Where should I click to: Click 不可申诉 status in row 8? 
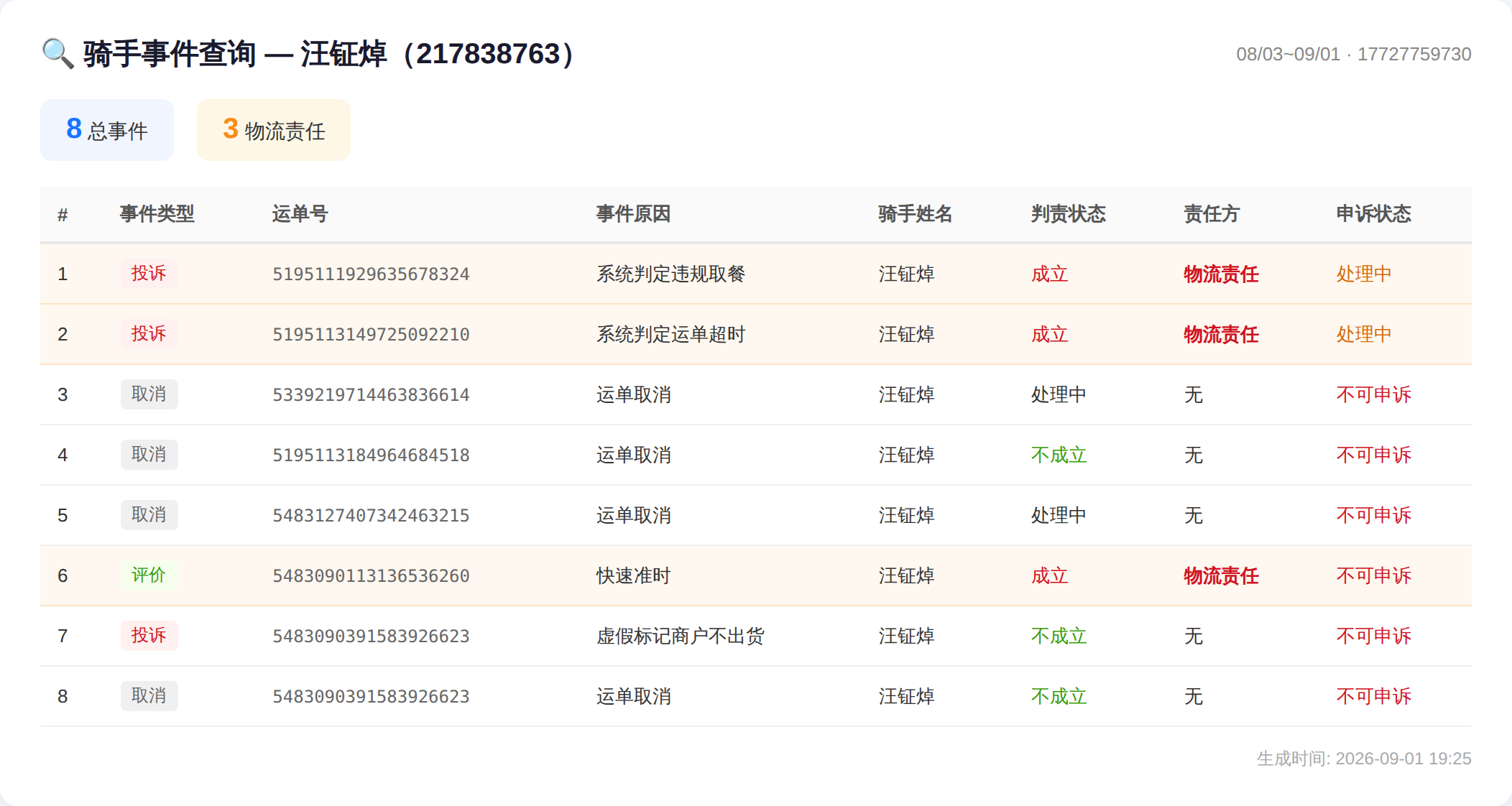tap(1373, 696)
